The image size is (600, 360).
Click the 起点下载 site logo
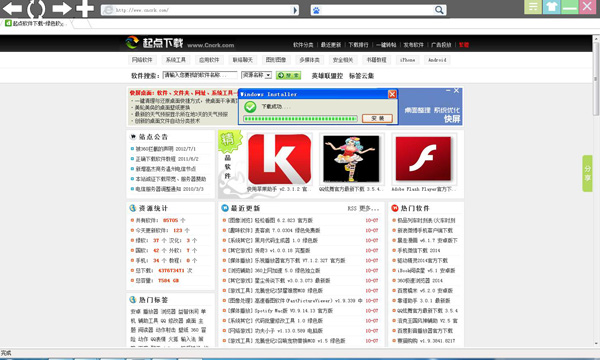(x=180, y=43)
